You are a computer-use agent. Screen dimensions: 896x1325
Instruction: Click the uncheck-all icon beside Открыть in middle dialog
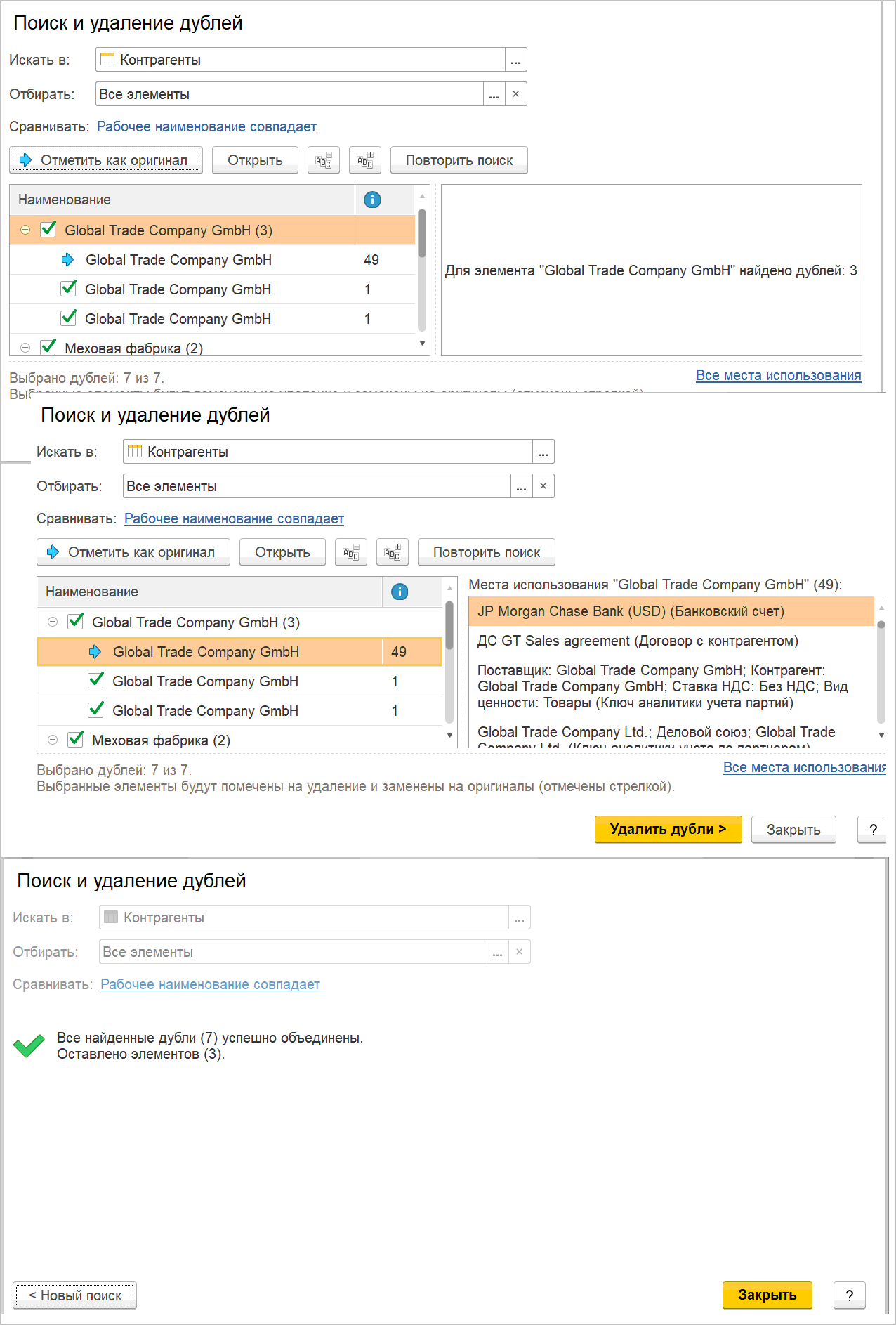click(351, 553)
